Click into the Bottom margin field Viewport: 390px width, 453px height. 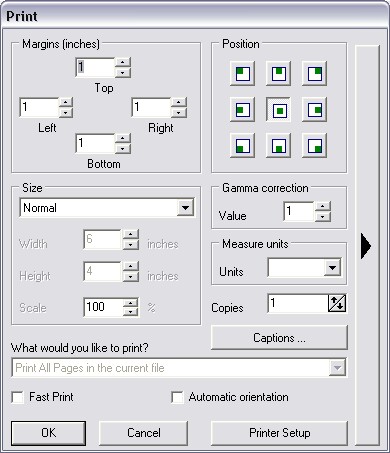tap(95, 143)
